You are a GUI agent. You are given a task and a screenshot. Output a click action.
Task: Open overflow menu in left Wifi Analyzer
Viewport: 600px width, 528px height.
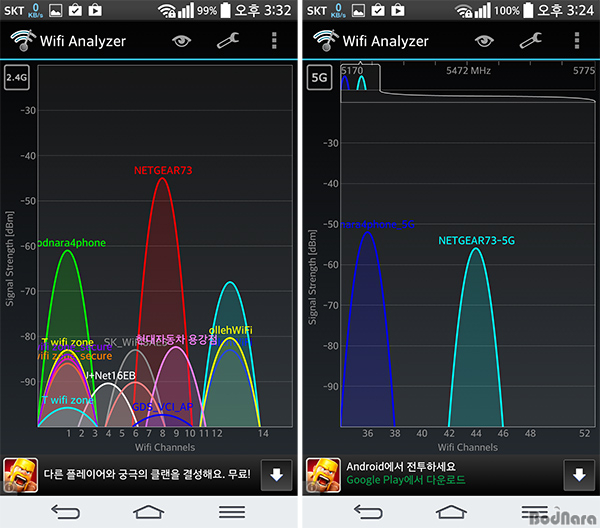pos(274,41)
